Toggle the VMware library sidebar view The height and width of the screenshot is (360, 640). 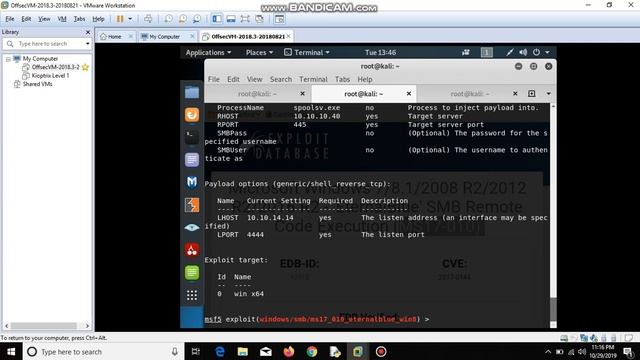(217, 19)
